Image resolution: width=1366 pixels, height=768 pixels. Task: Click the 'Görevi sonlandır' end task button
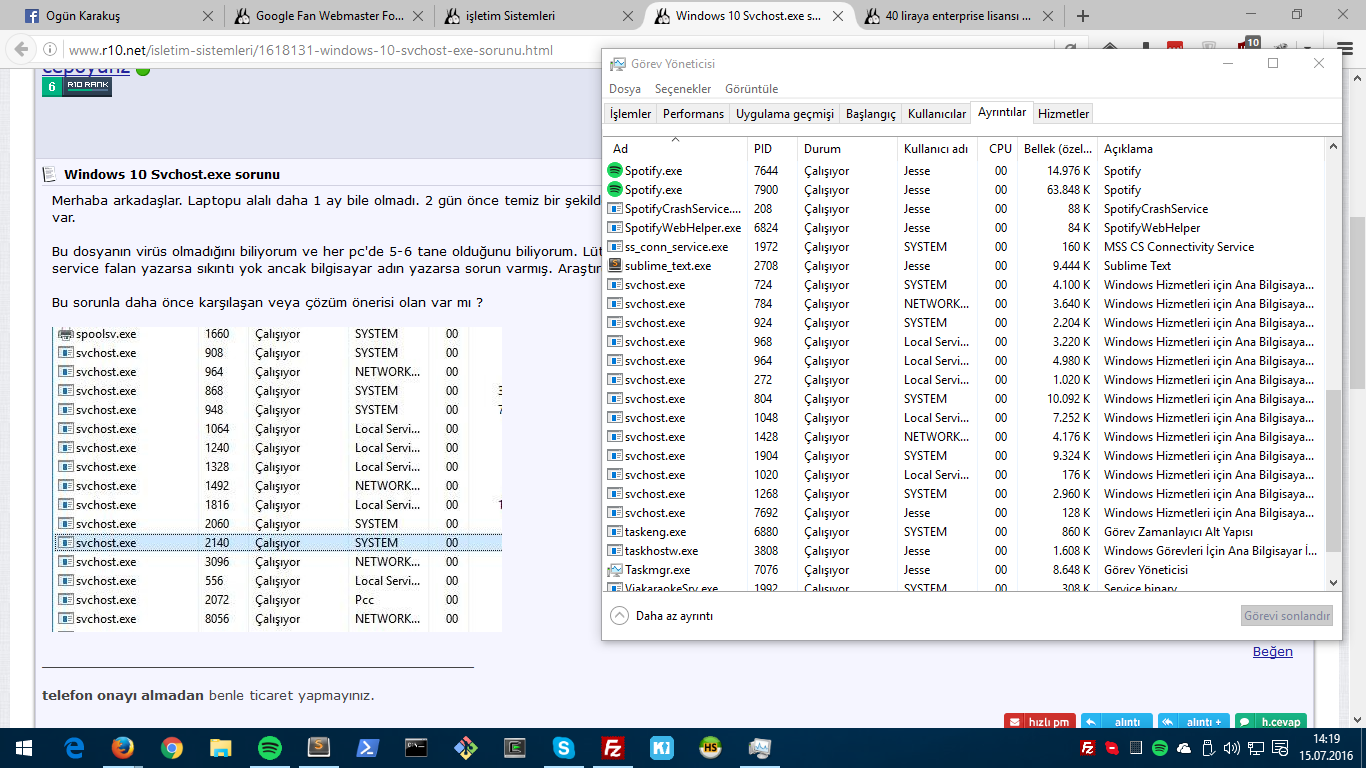tap(1287, 616)
